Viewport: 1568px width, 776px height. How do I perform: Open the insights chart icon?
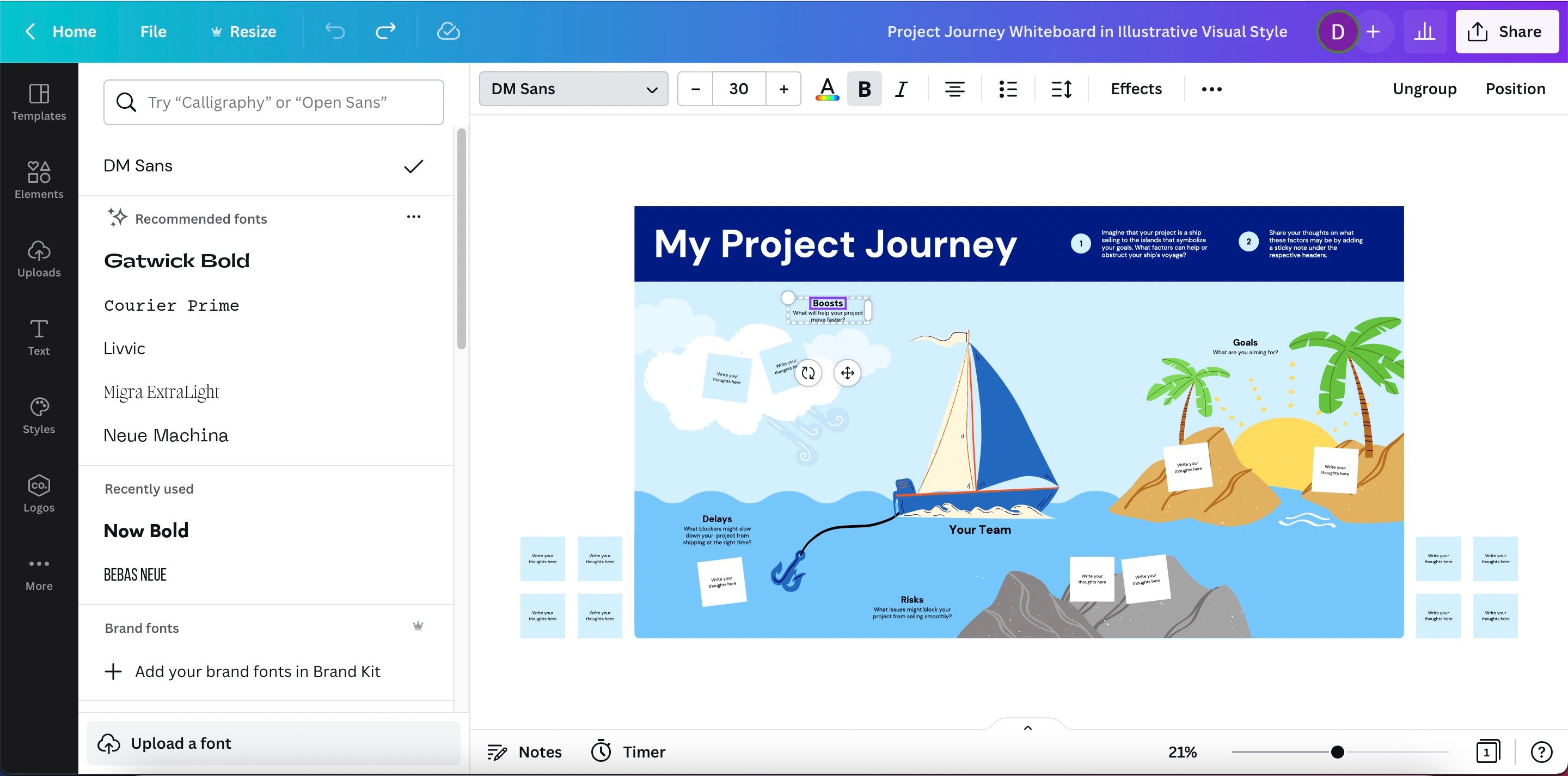(x=1424, y=32)
